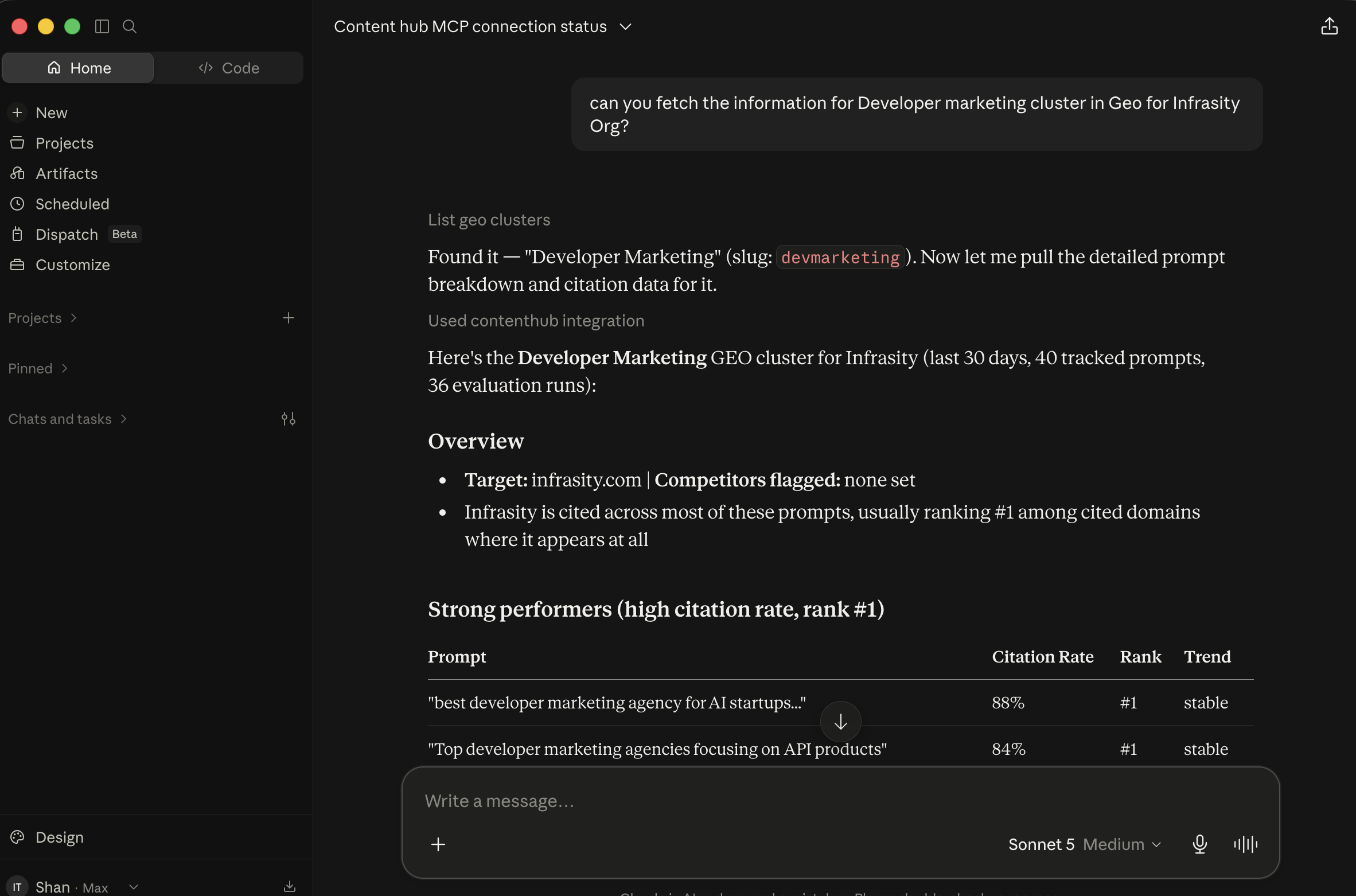Viewport: 1356px width, 896px height.
Task: Expand the Projects section
Action: pos(42,318)
